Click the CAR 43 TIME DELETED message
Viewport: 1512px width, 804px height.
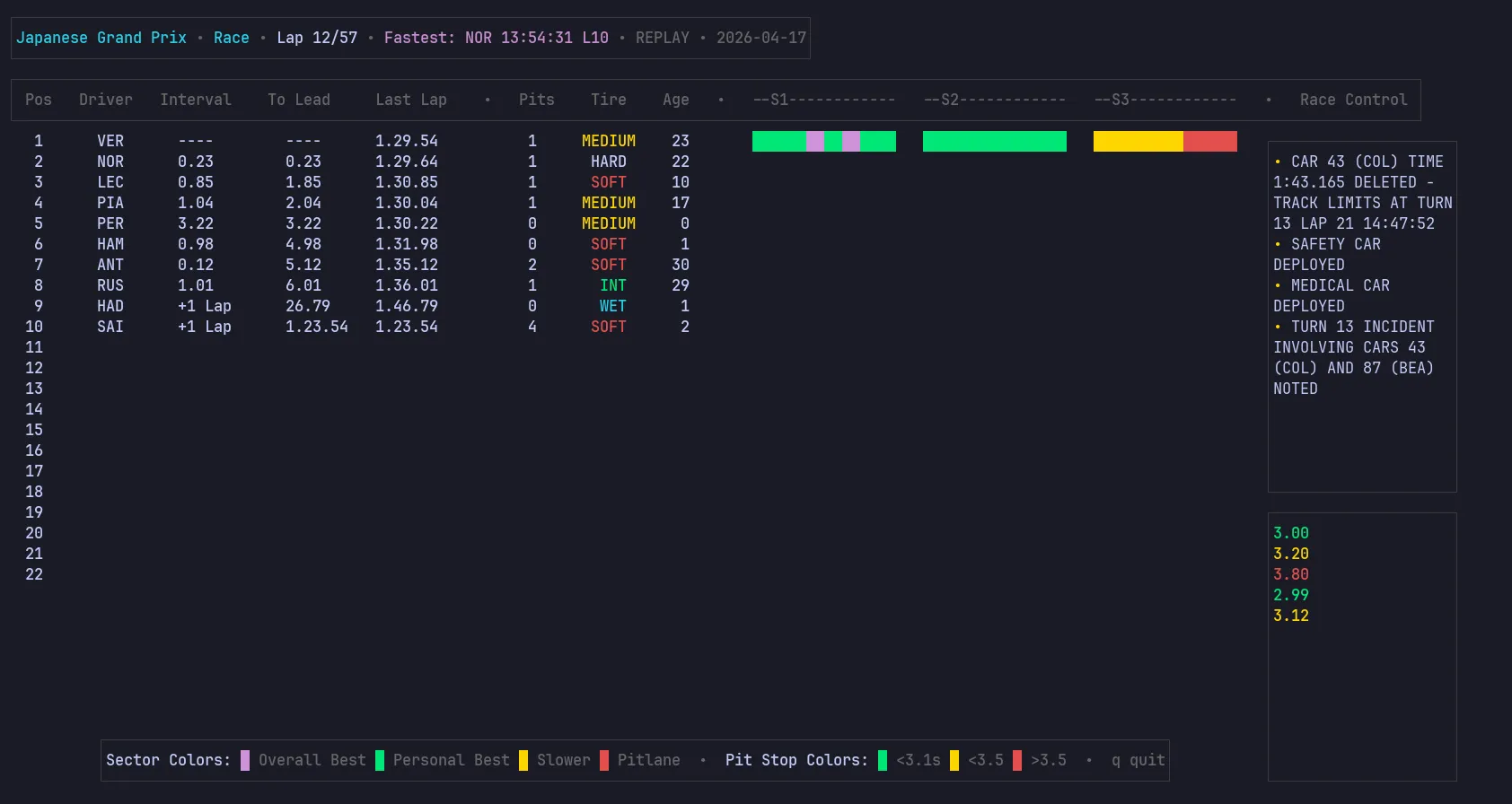coord(1363,193)
